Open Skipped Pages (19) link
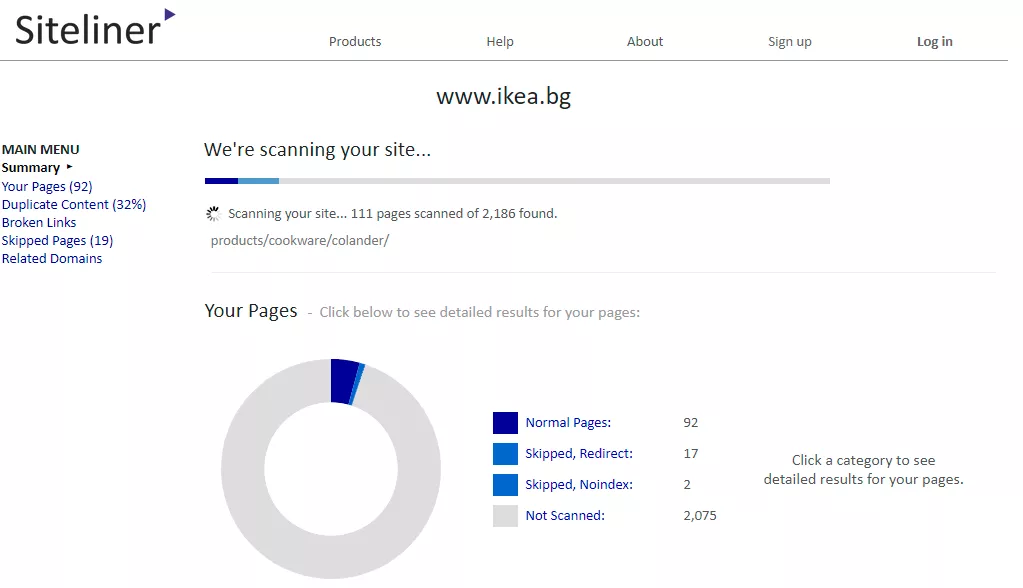Image resolution: width=1023 pixels, height=588 pixels. [57, 240]
